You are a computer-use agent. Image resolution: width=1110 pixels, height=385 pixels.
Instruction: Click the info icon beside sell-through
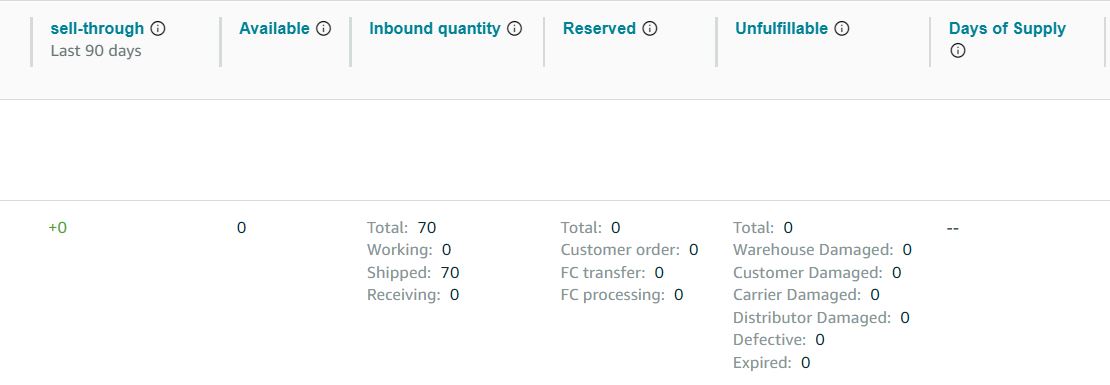coord(158,29)
